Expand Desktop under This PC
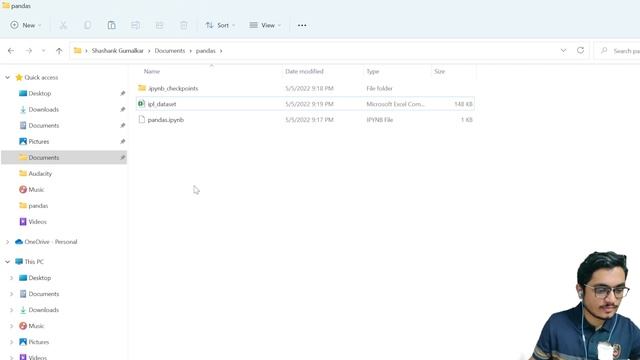640x360 pixels. point(11,278)
